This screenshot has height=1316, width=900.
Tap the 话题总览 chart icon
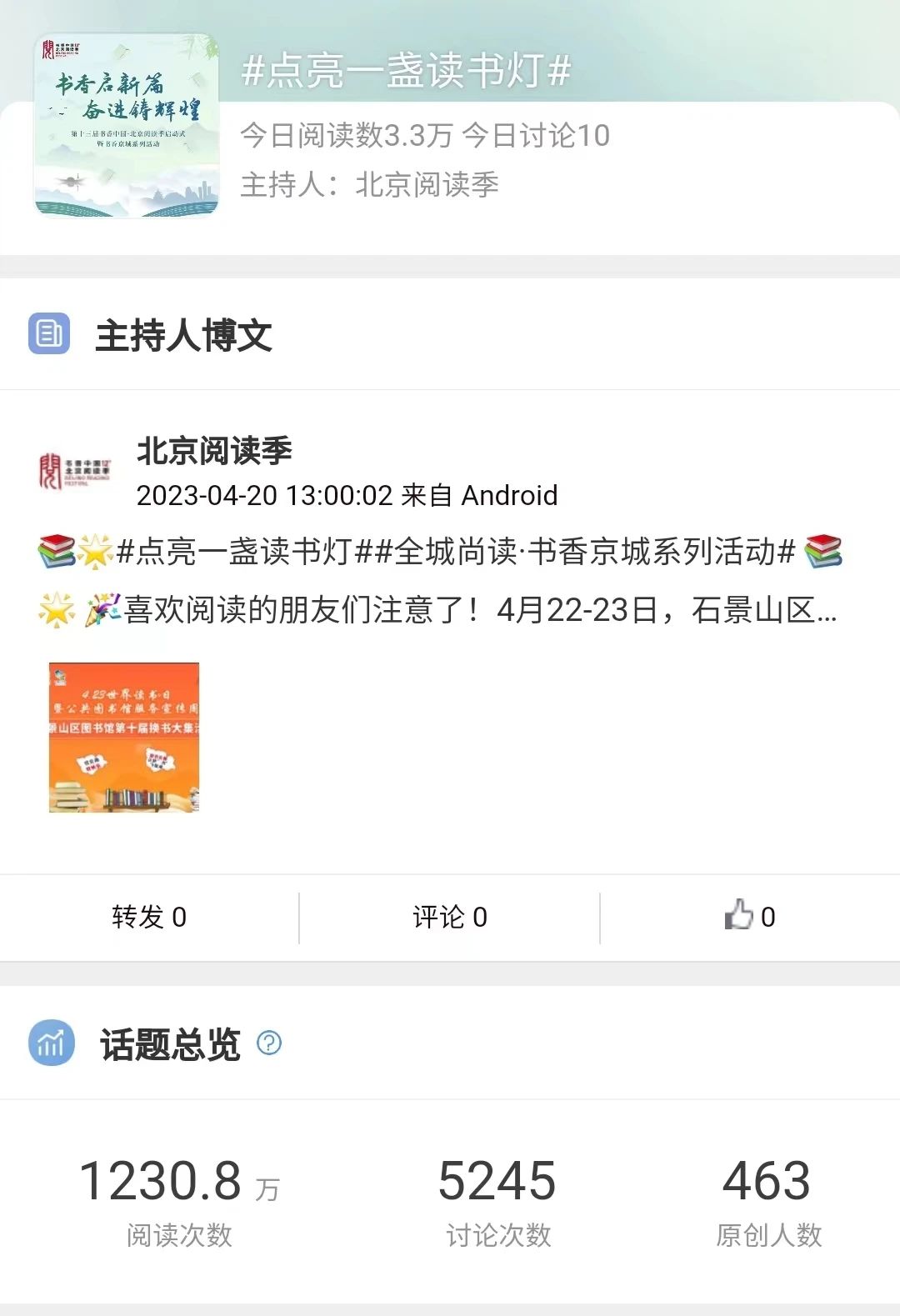click(51, 1043)
